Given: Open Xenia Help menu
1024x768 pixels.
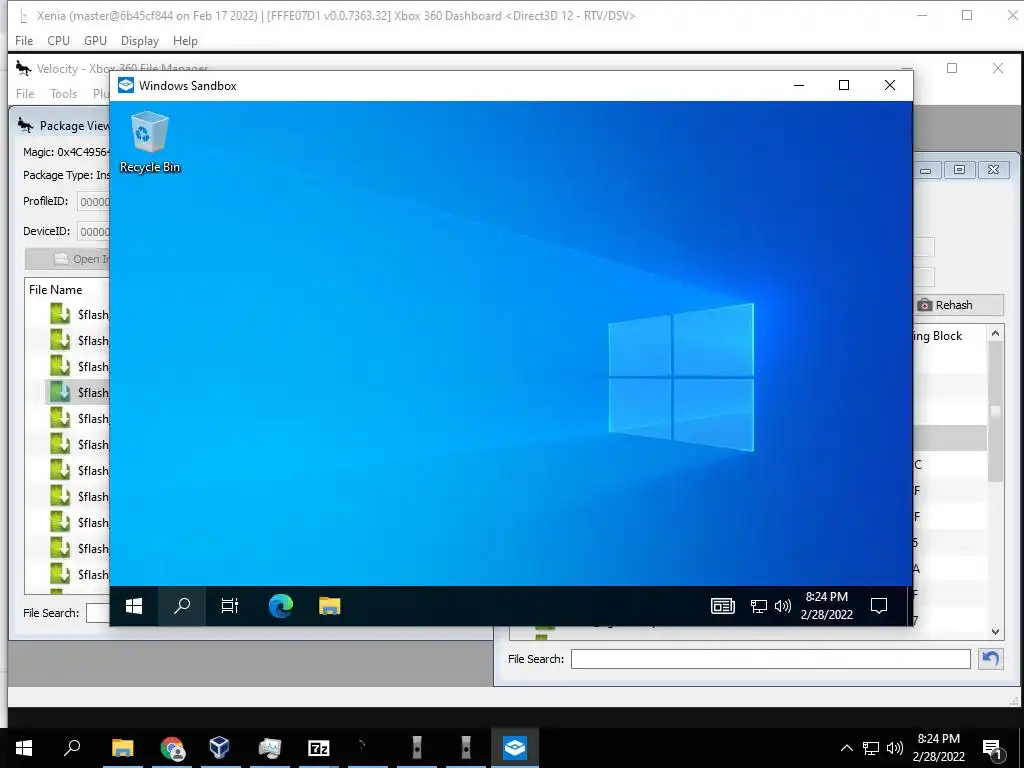Looking at the screenshot, I should 185,40.
